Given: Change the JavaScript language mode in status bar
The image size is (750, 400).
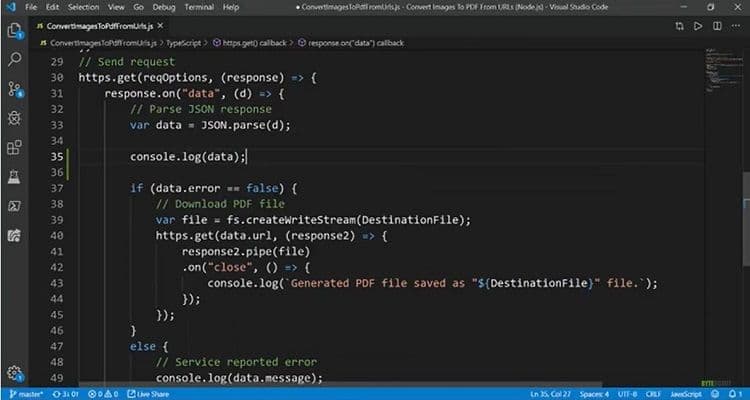Looking at the screenshot, I should (x=685, y=393).
